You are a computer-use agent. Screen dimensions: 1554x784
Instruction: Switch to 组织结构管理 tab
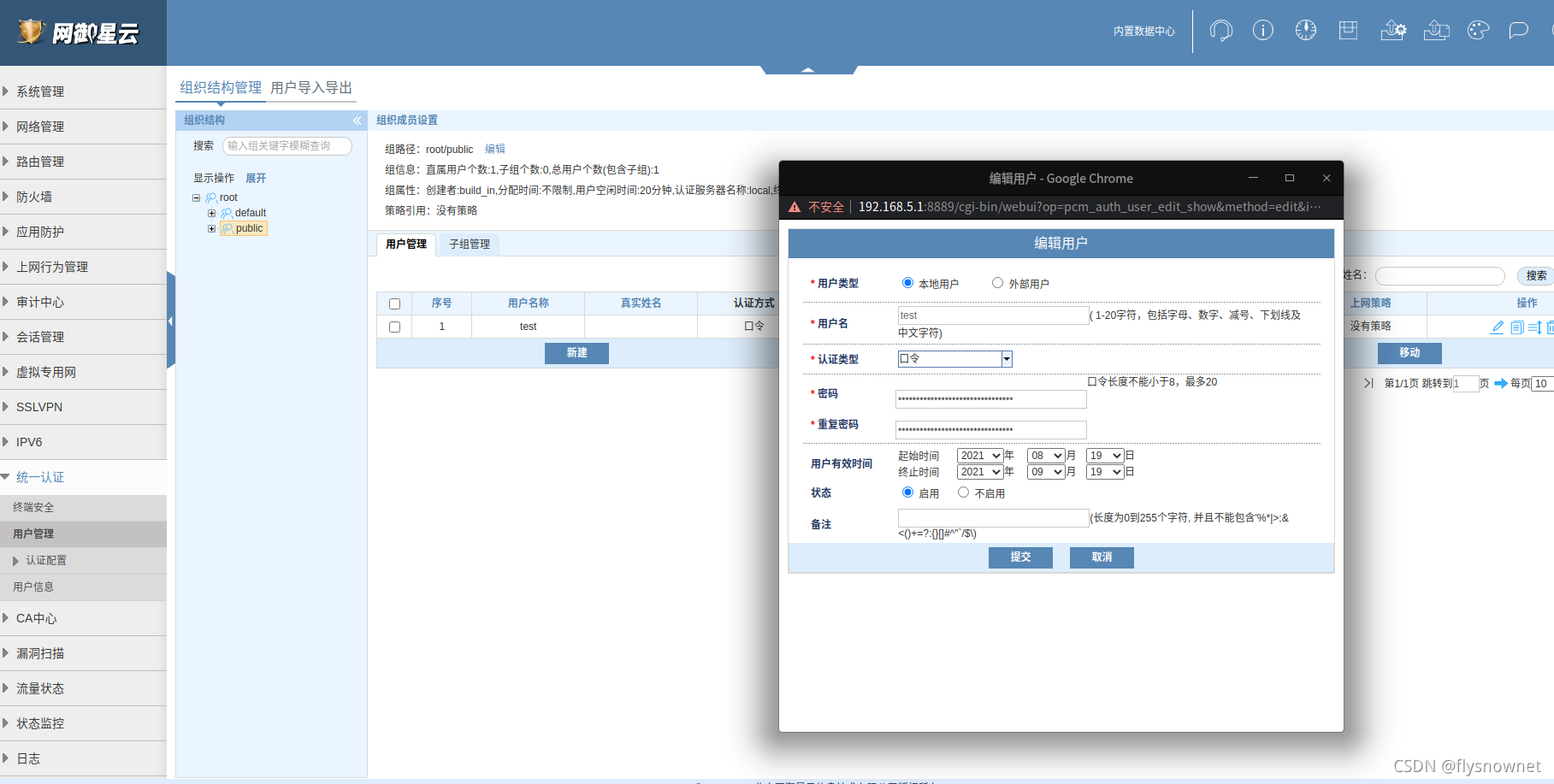[x=221, y=88]
